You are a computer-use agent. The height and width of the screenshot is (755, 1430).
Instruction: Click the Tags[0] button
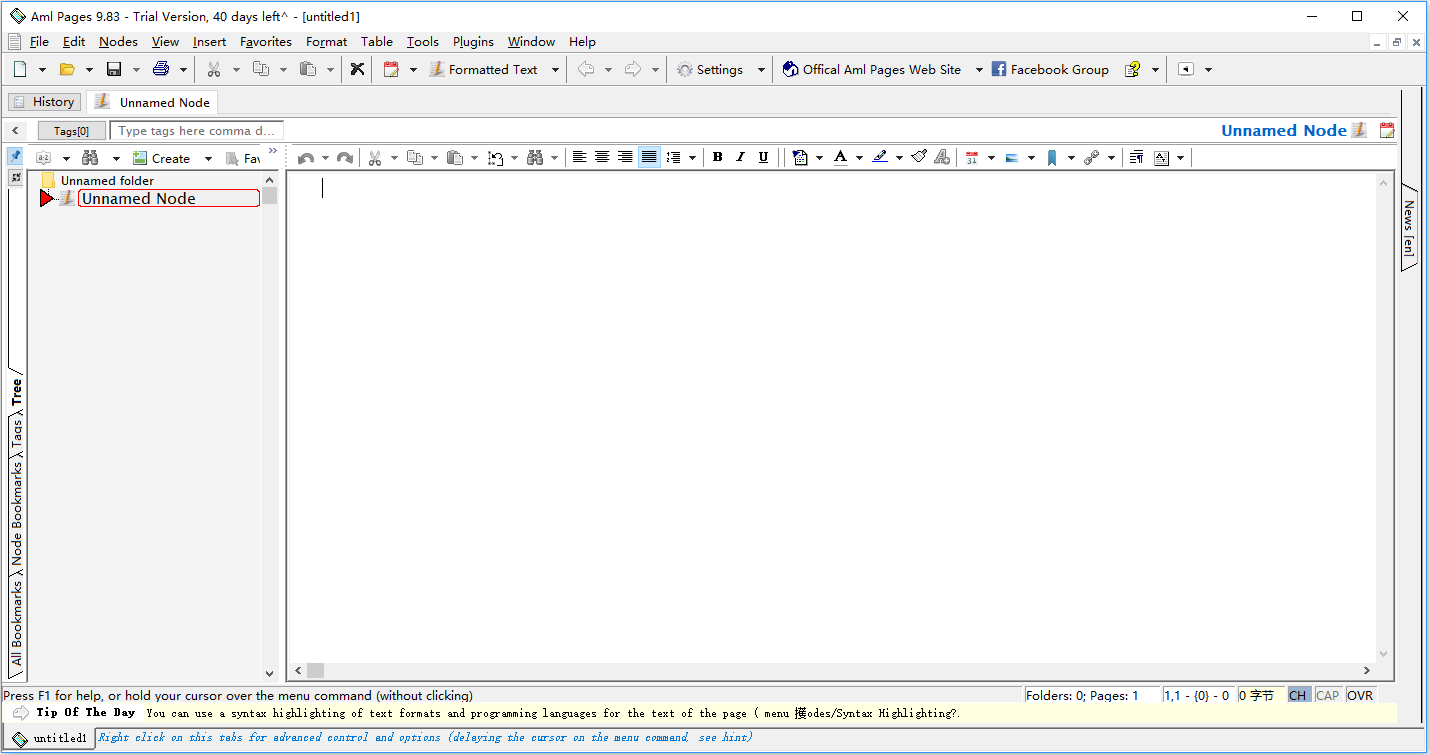click(71, 131)
